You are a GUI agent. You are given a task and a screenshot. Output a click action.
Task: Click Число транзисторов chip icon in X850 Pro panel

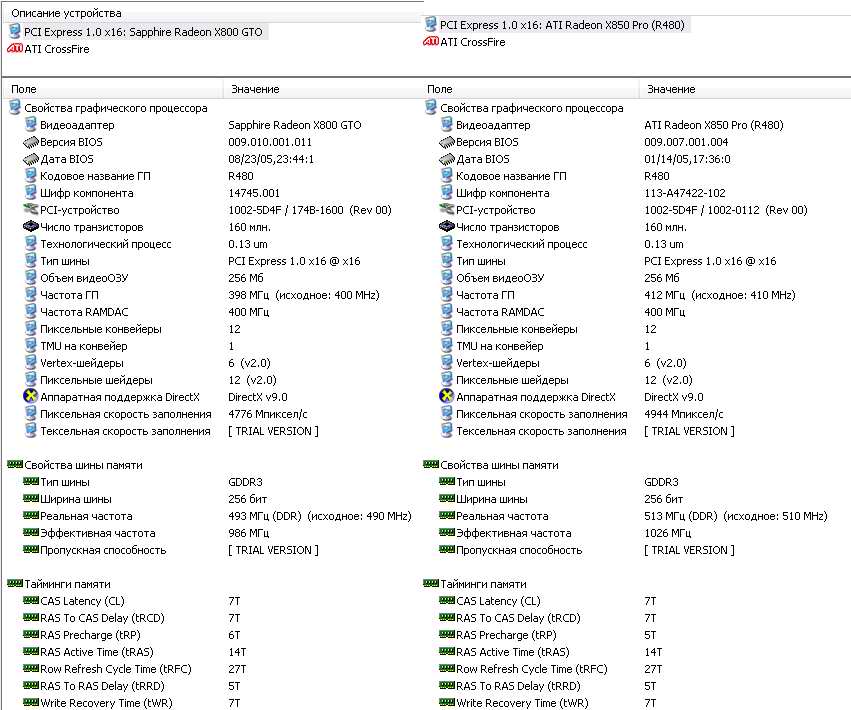(447, 226)
